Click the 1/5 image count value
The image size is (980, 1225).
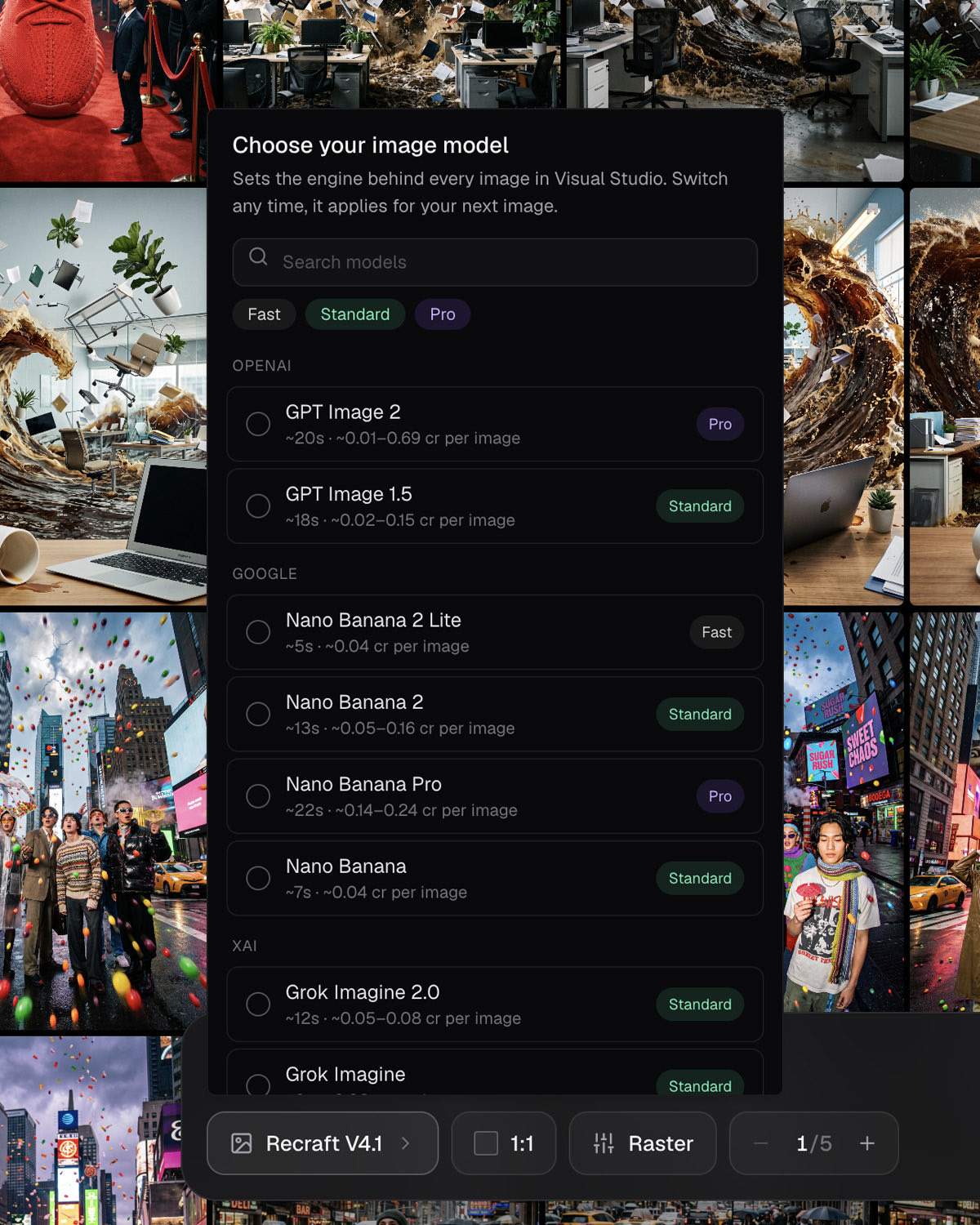814,1143
